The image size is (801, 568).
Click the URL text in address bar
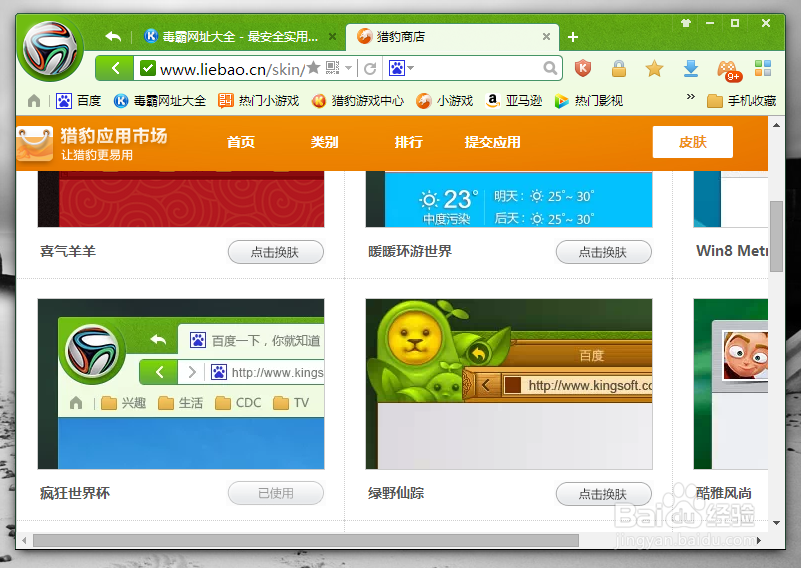click(232, 69)
